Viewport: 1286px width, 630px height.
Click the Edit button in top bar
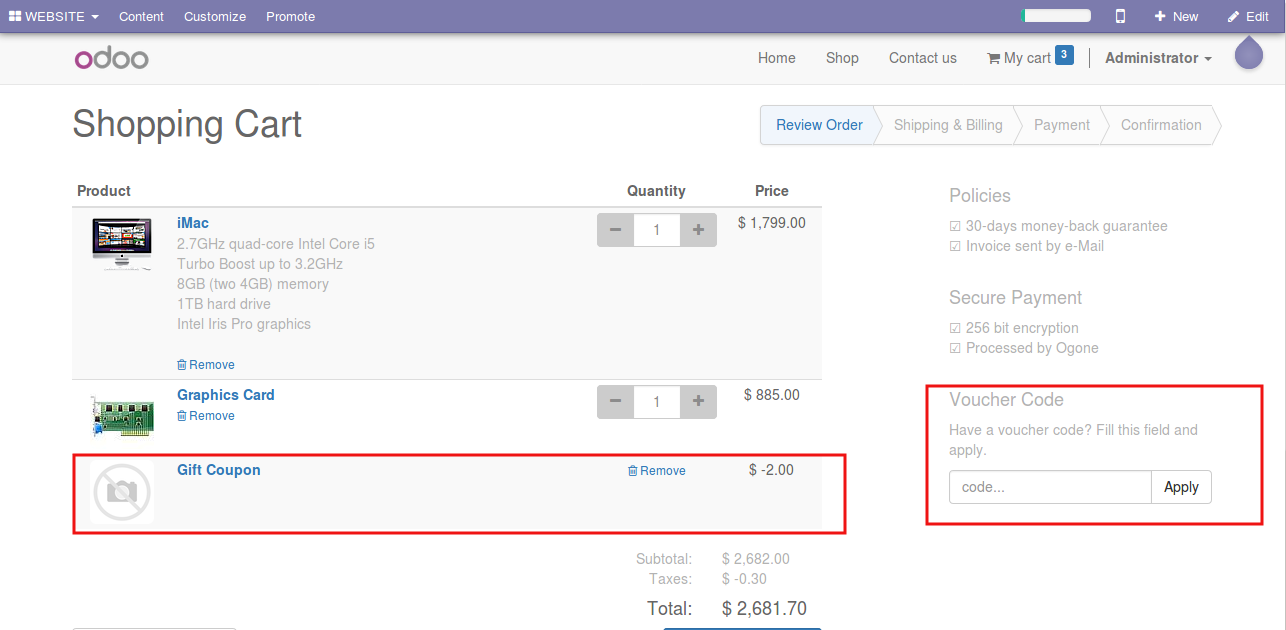pos(1248,16)
